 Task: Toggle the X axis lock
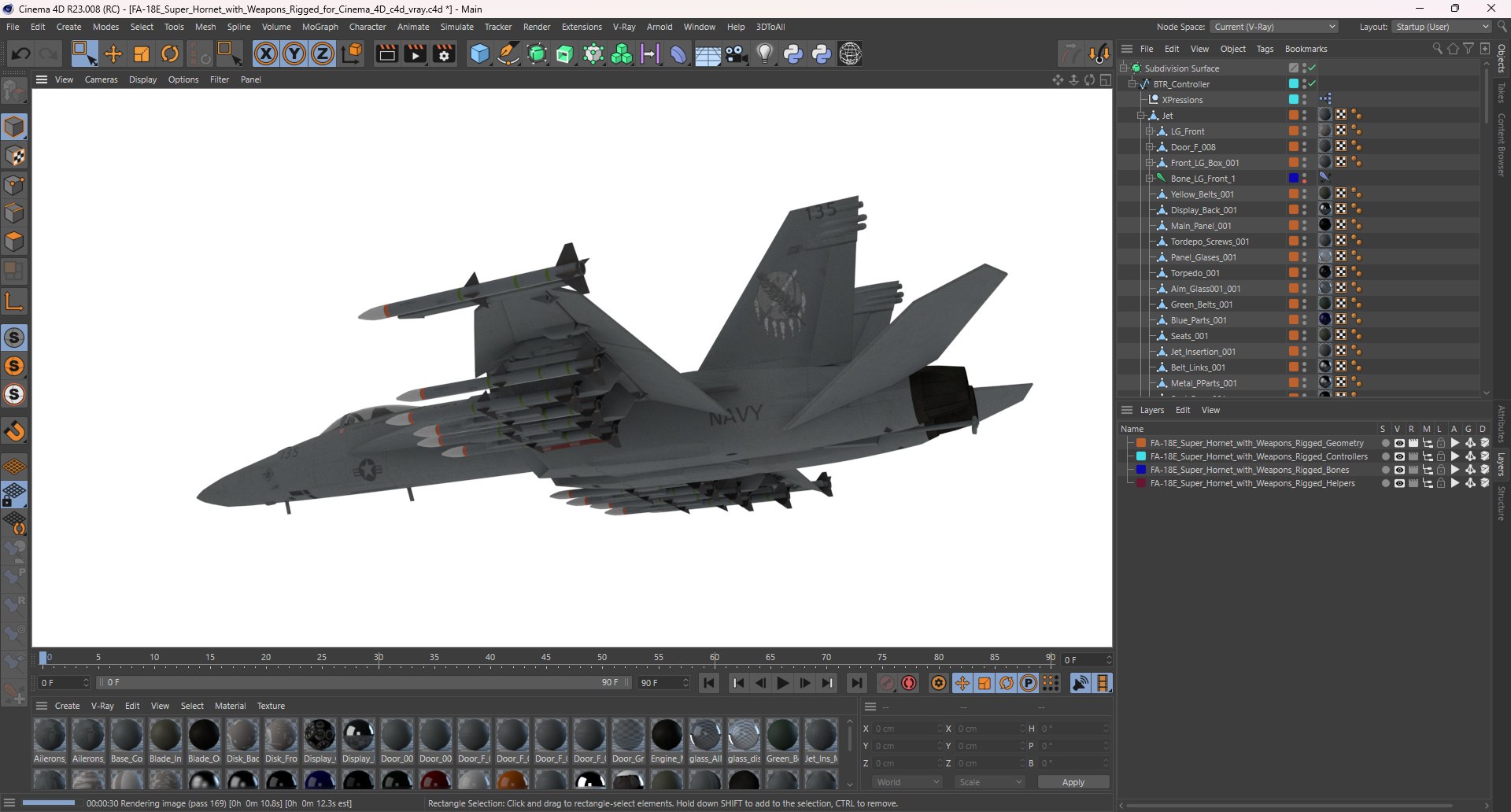(x=266, y=54)
